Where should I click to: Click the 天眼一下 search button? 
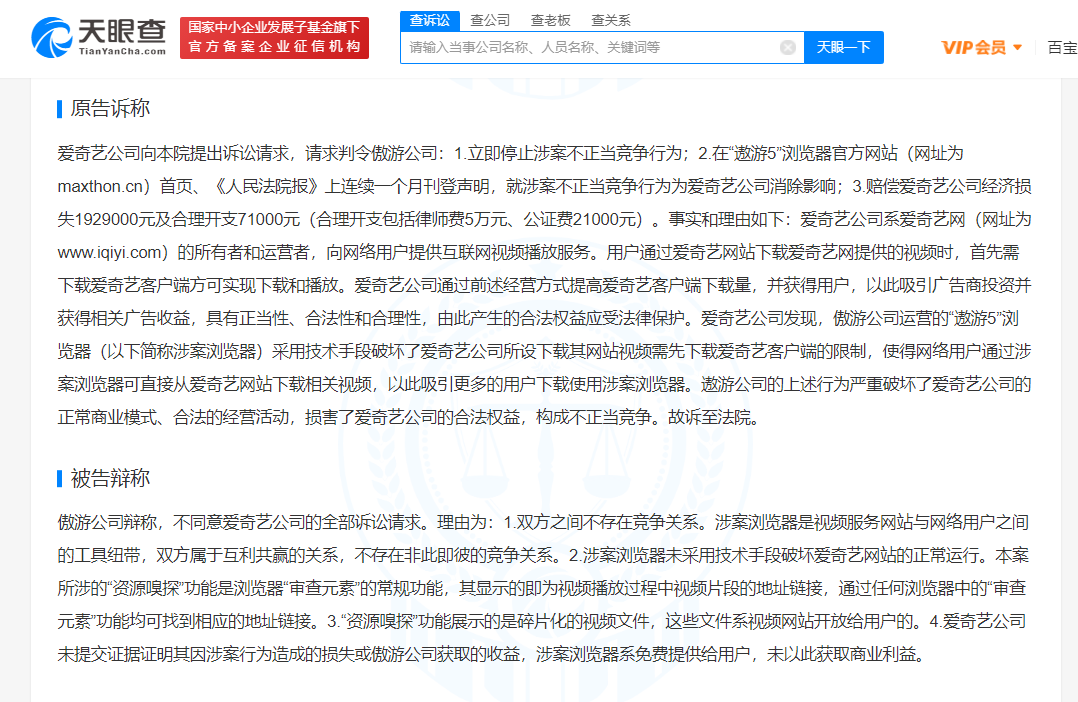[844, 47]
